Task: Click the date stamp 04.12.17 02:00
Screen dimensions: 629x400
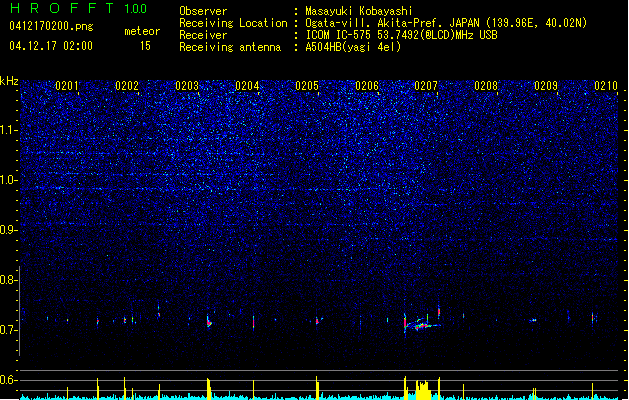Action: (51, 46)
